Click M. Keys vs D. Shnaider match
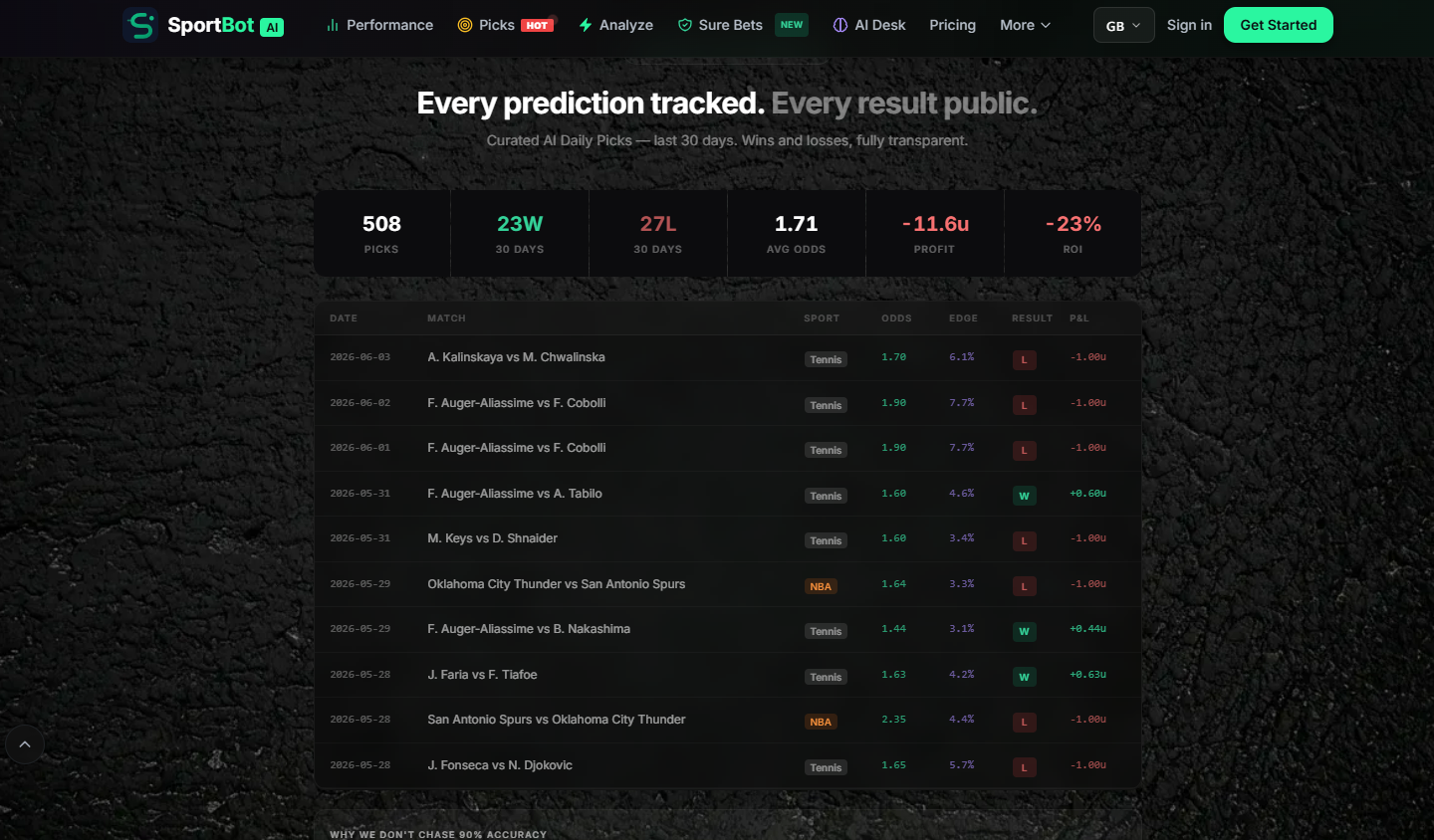The height and width of the screenshot is (840, 1434). coord(492,538)
